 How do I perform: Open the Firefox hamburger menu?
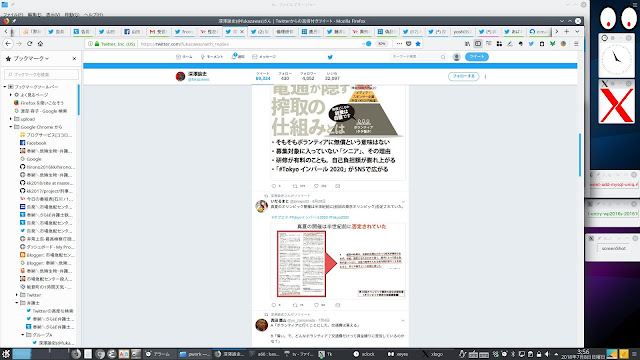tap(576, 44)
